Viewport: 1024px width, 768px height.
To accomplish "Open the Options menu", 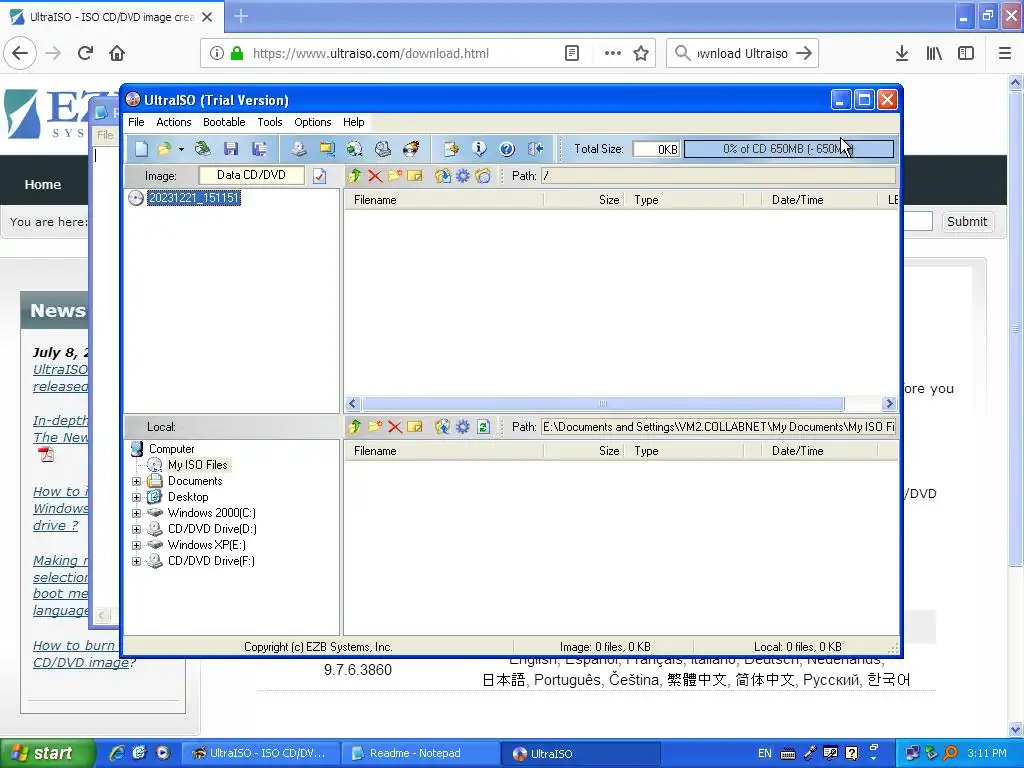I will tap(313, 122).
